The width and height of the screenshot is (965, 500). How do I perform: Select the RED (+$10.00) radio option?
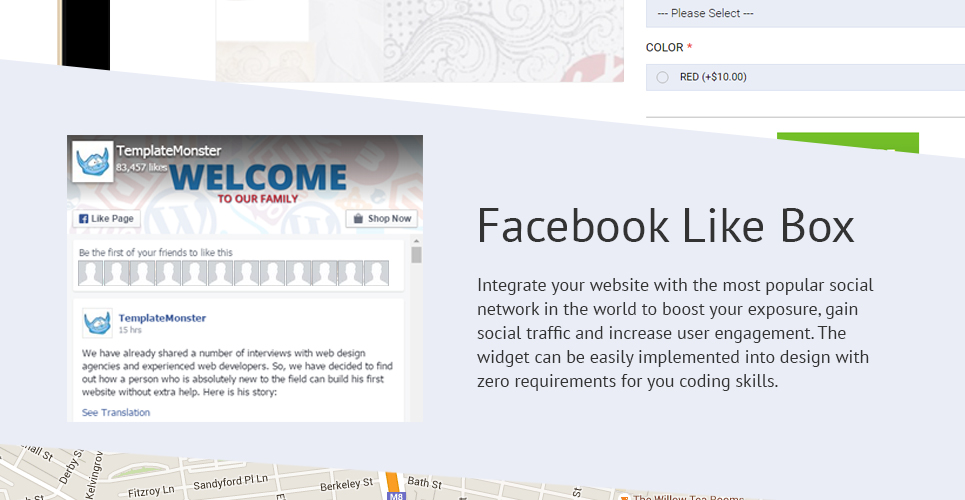662,78
